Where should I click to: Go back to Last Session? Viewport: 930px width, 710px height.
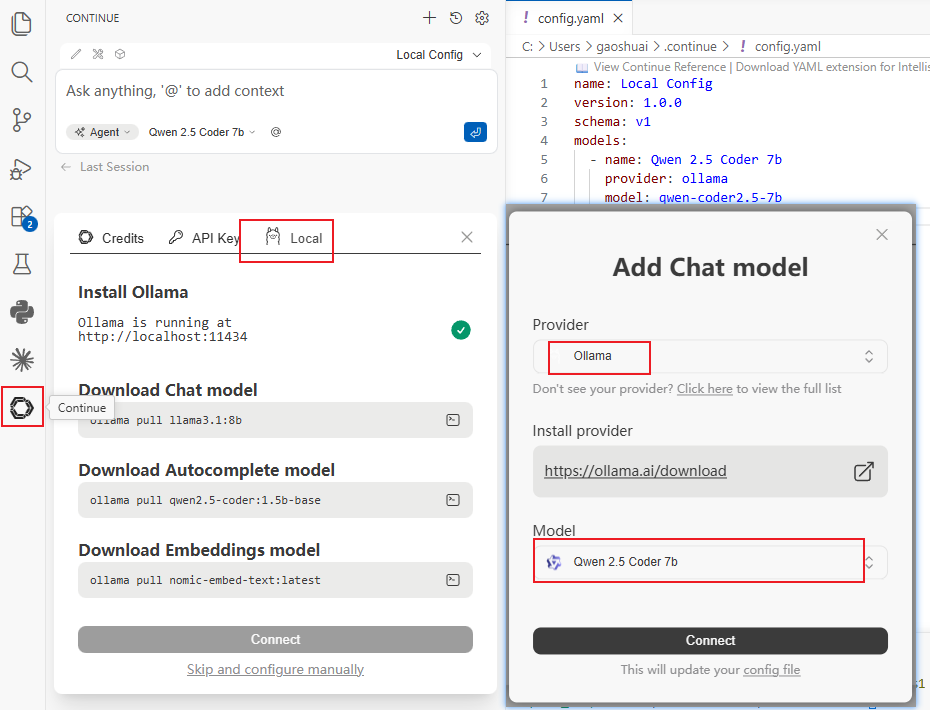105,167
